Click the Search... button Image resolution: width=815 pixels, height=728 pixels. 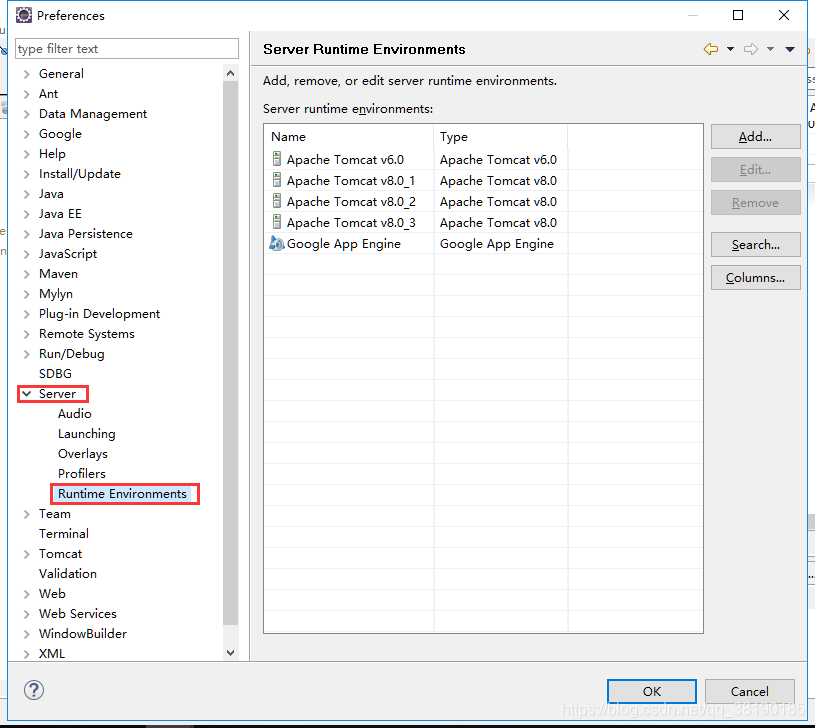[755, 245]
